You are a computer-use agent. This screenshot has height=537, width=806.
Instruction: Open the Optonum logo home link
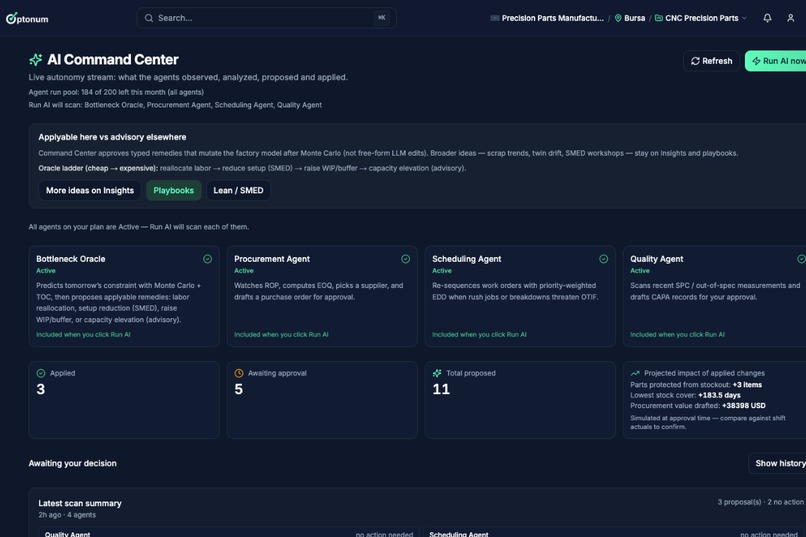27,18
